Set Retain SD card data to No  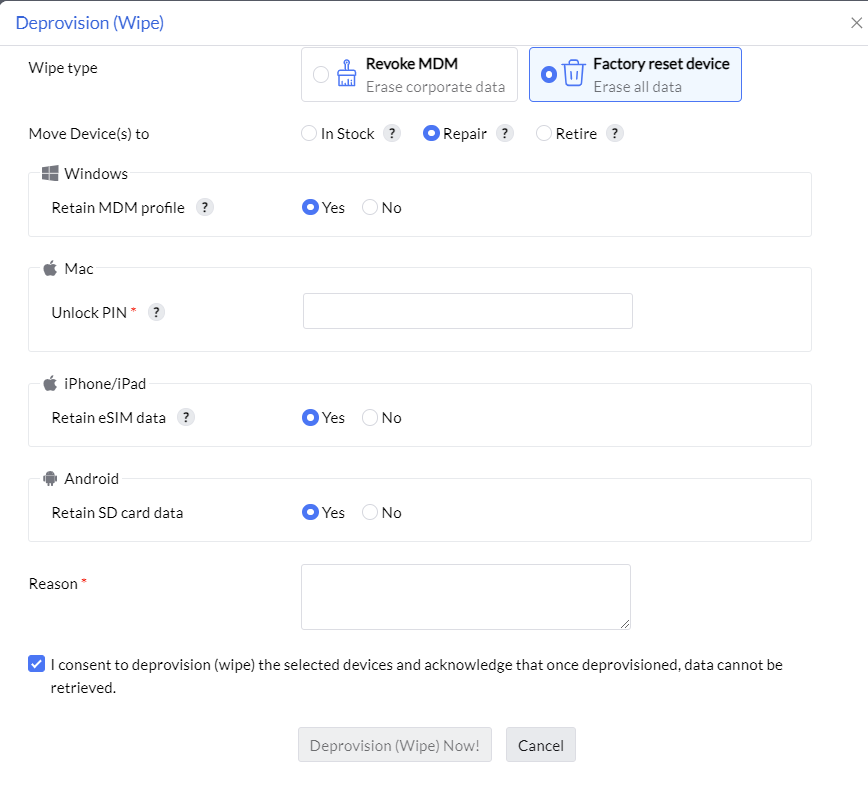370,513
